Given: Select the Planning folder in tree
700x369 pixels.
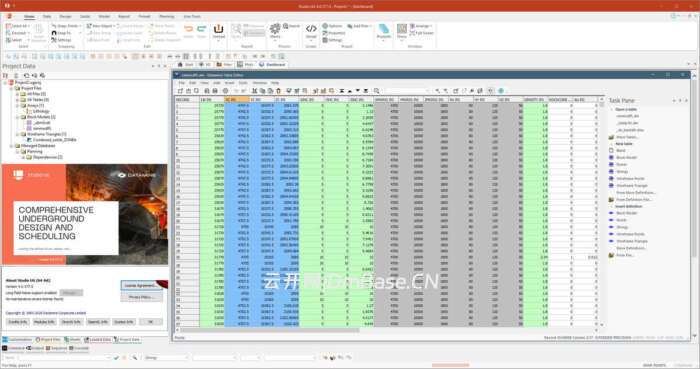Looking at the screenshot, I should [34, 152].
